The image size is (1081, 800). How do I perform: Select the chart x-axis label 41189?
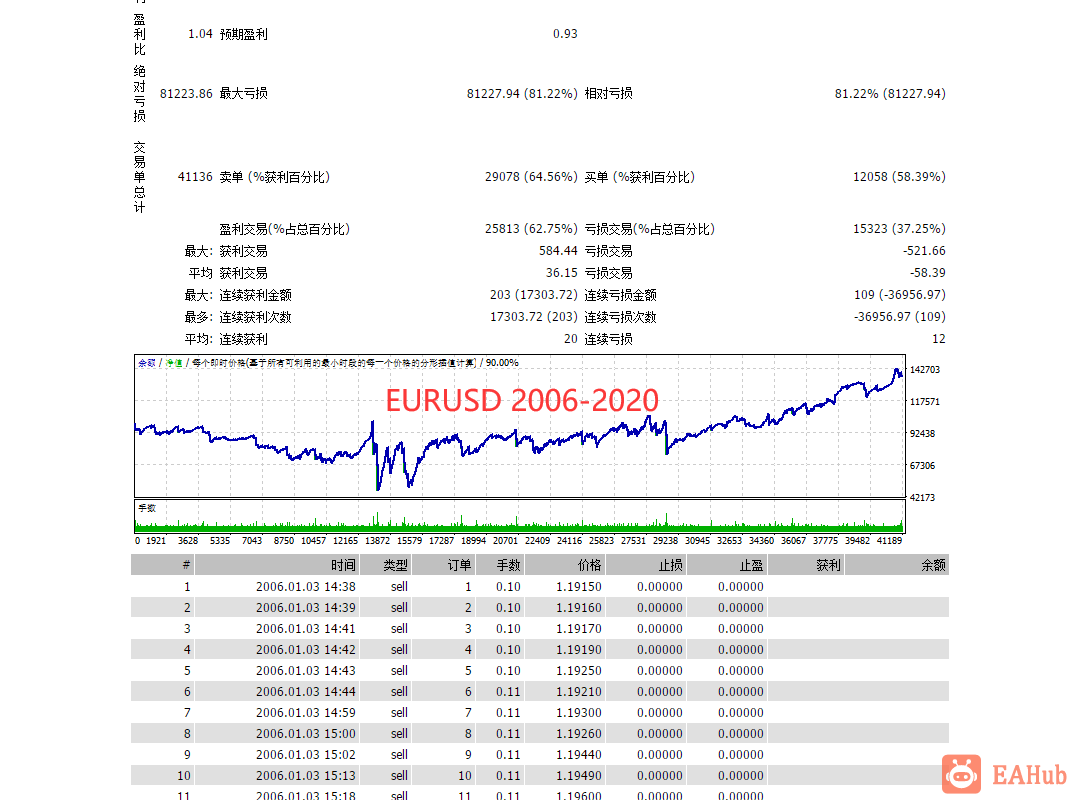point(889,541)
